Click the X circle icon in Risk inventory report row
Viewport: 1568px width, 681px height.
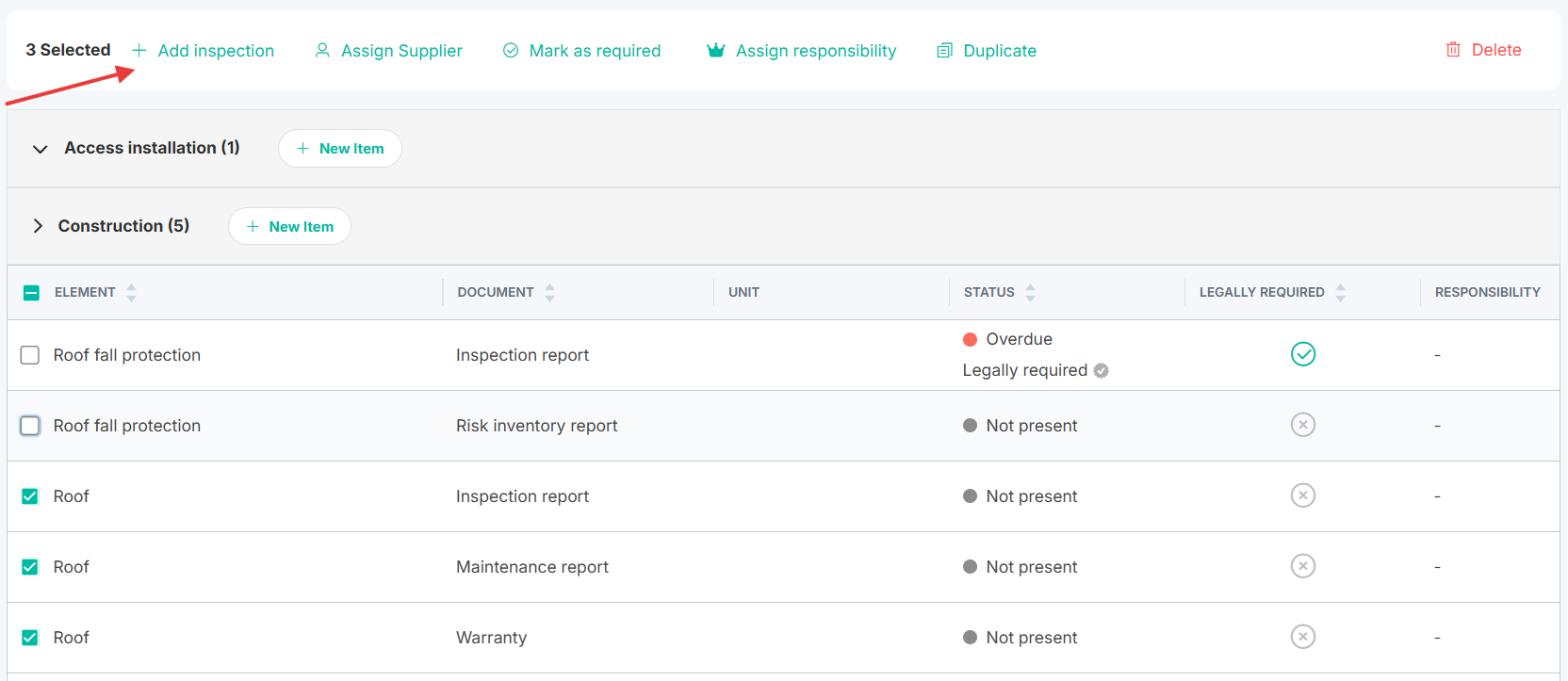pos(1303,425)
